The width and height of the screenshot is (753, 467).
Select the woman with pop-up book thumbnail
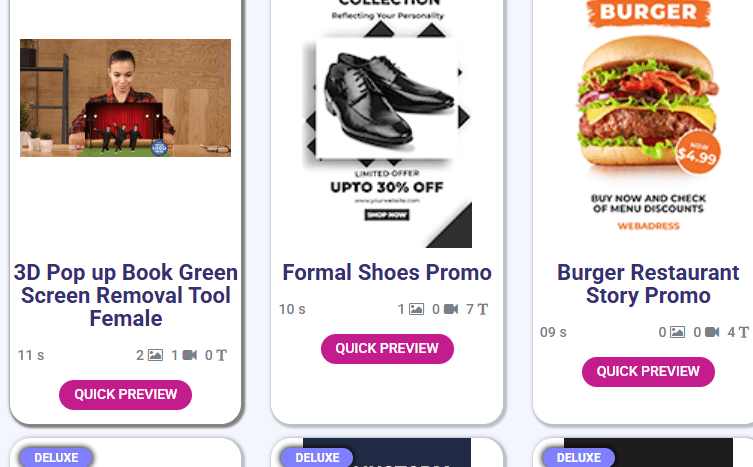pos(125,98)
